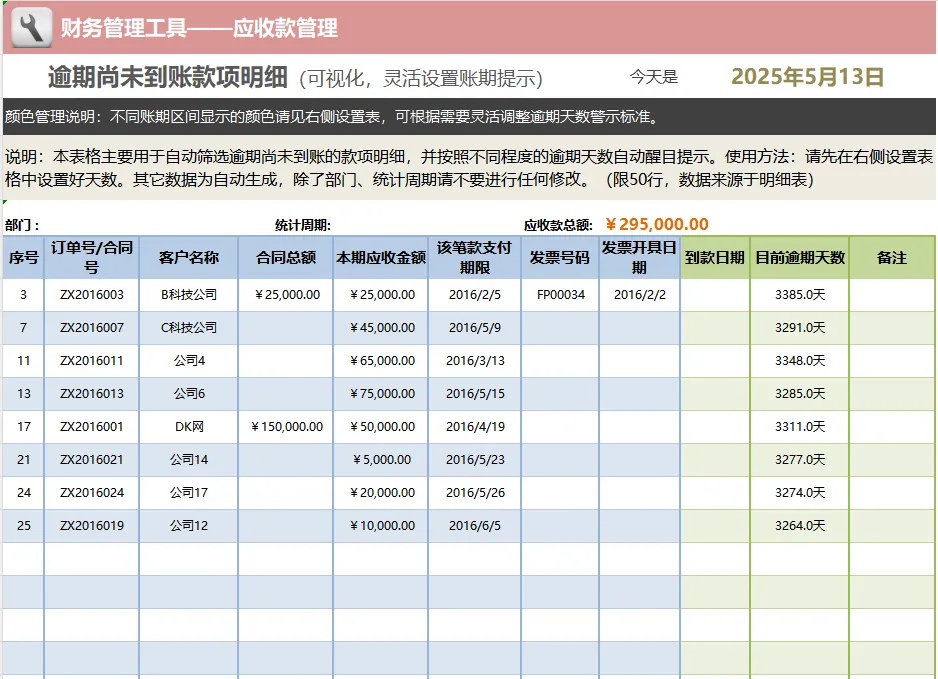Click customer name 公司14
Screen dimensions: 938x679
click(189, 459)
